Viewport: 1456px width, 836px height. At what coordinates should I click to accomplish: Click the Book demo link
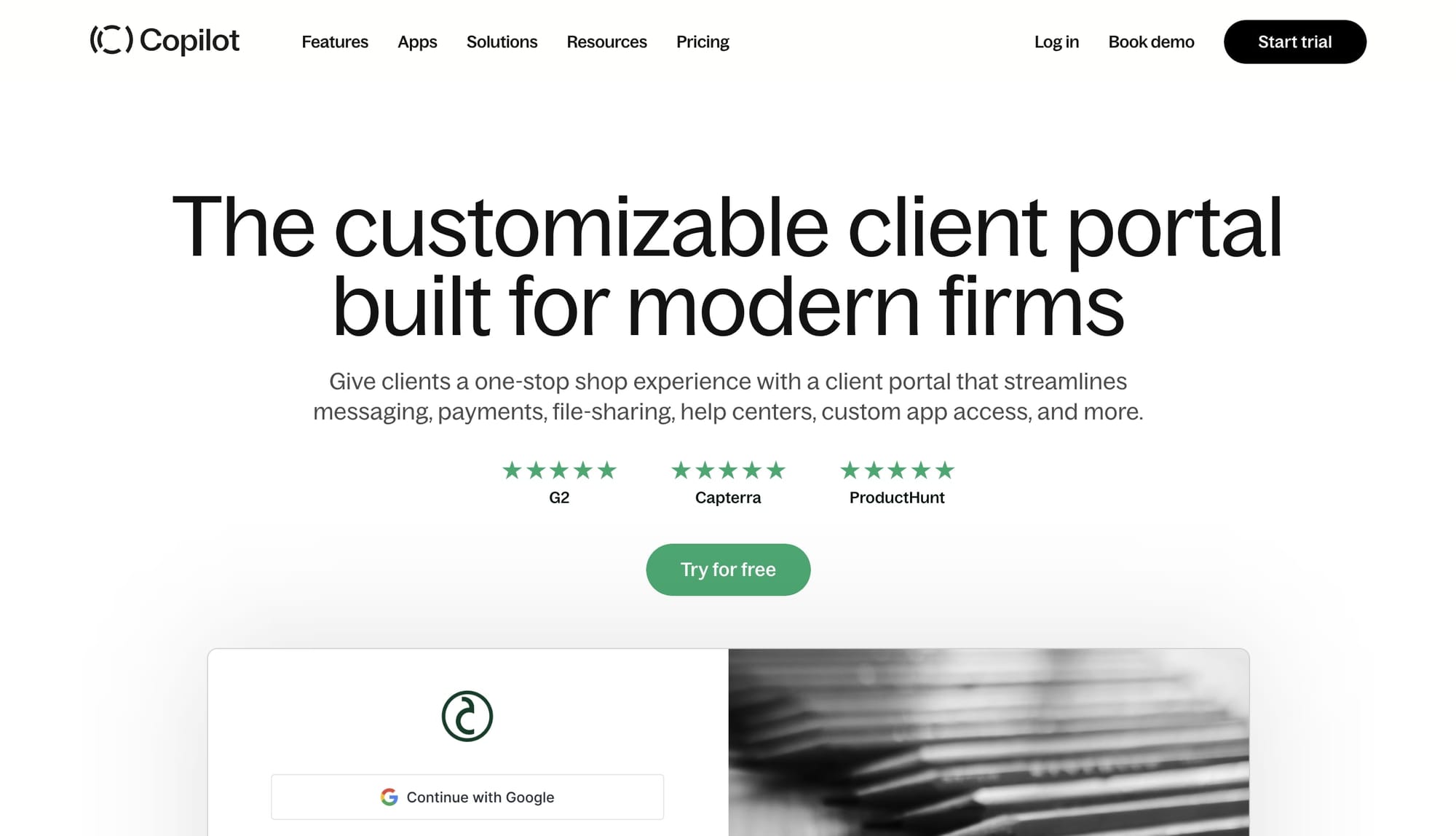(x=1151, y=41)
